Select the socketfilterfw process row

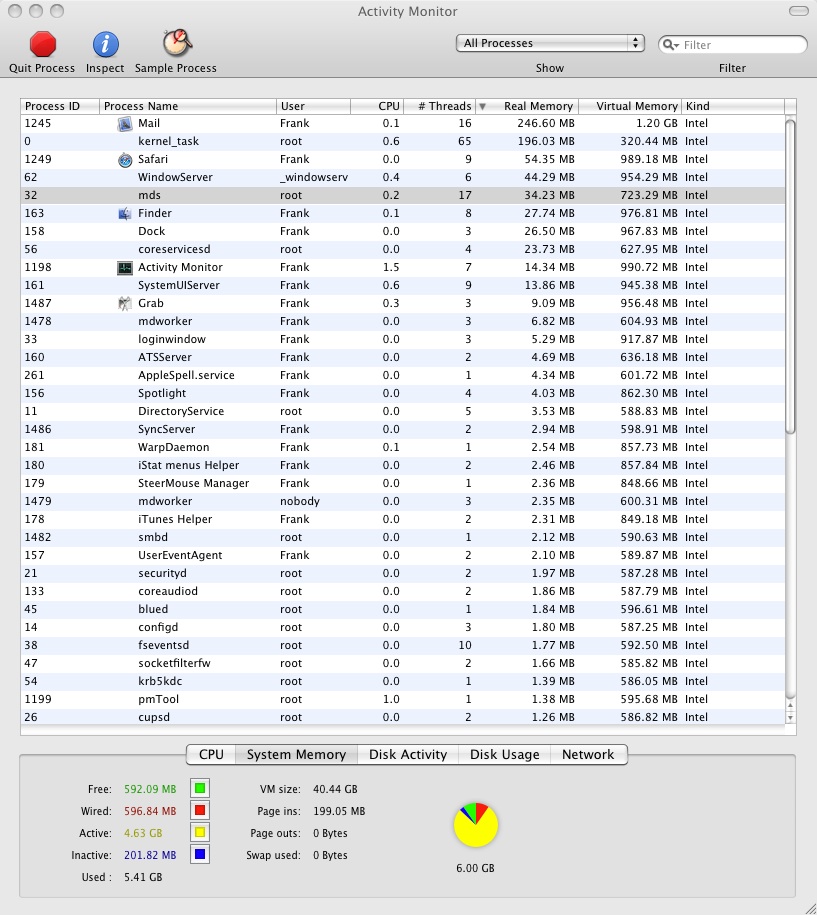click(403, 663)
